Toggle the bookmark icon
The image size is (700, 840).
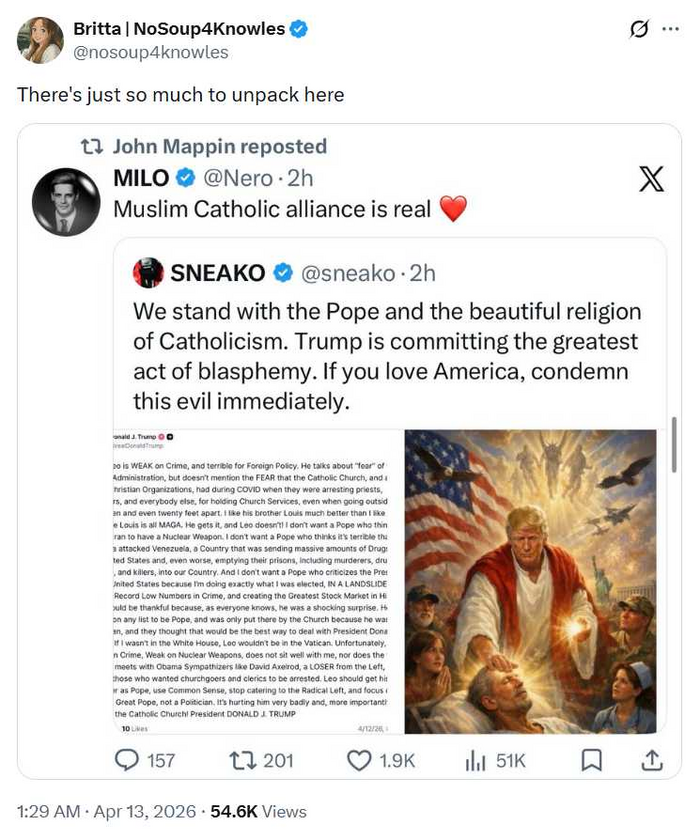point(592,761)
